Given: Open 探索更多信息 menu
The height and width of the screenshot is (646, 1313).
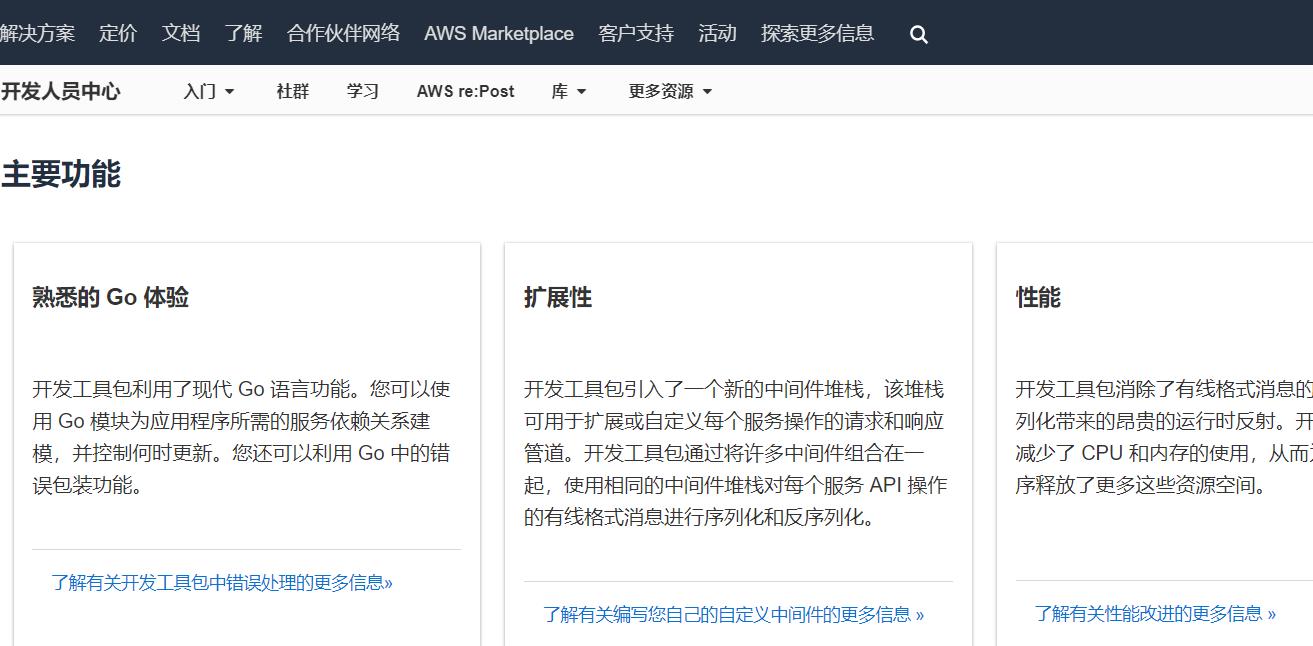Looking at the screenshot, I should point(817,33).
